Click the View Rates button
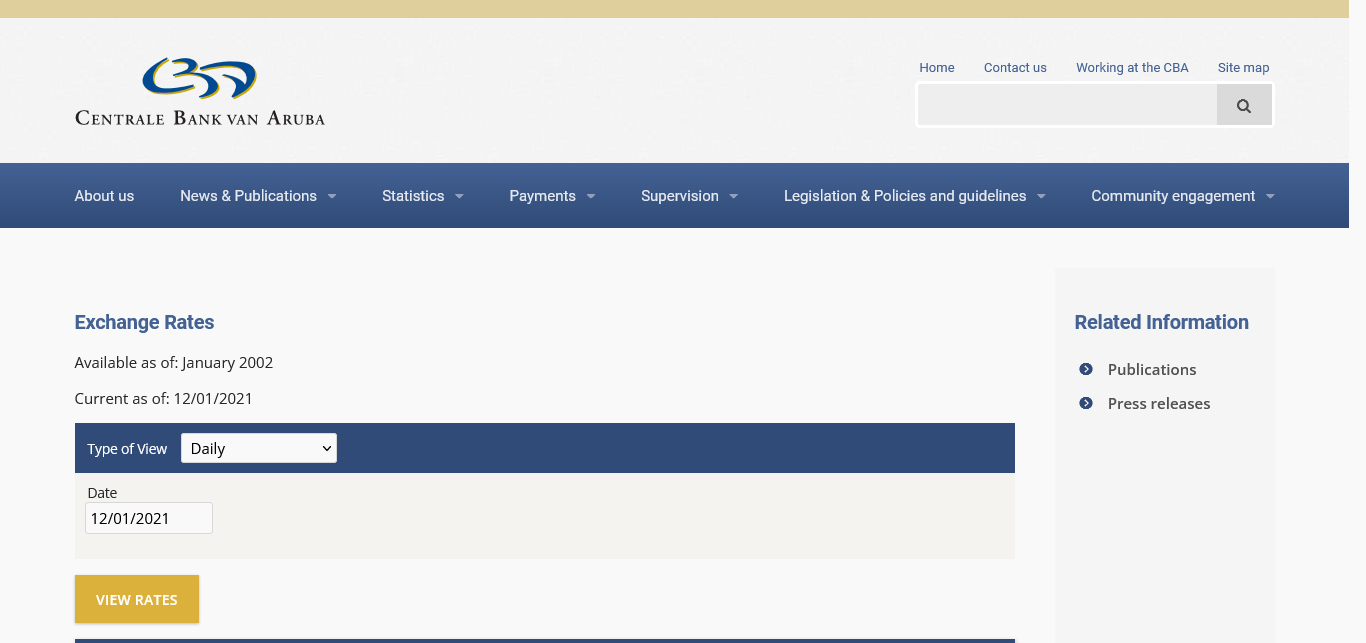 coord(137,599)
